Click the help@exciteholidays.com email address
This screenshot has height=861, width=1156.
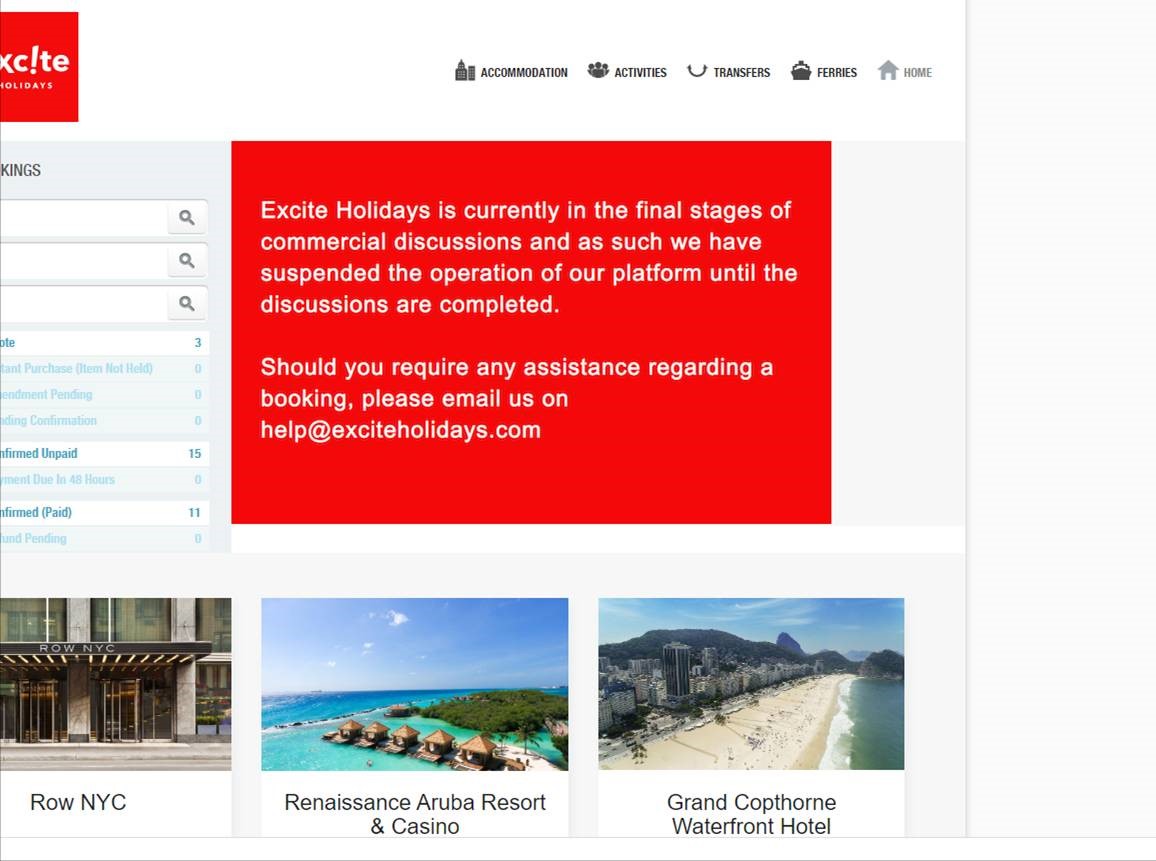click(400, 430)
